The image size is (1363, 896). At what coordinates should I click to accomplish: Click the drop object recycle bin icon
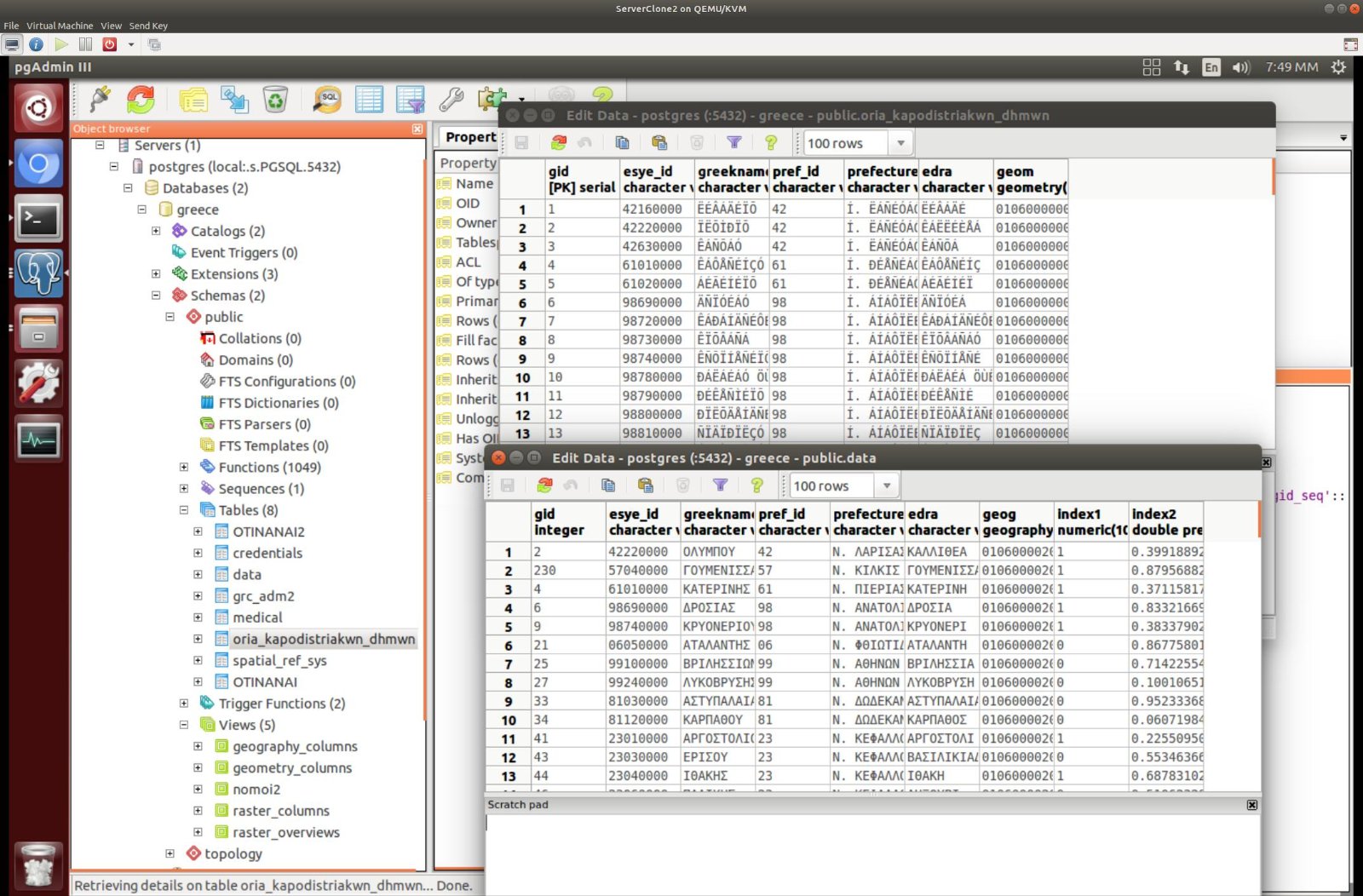275,100
